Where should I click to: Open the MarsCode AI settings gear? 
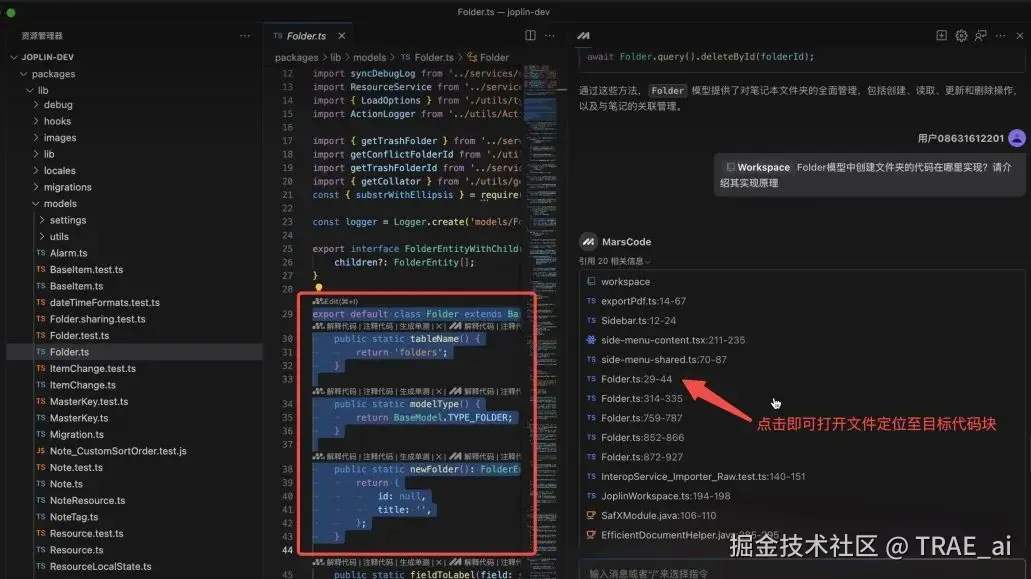tap(960, 35)
